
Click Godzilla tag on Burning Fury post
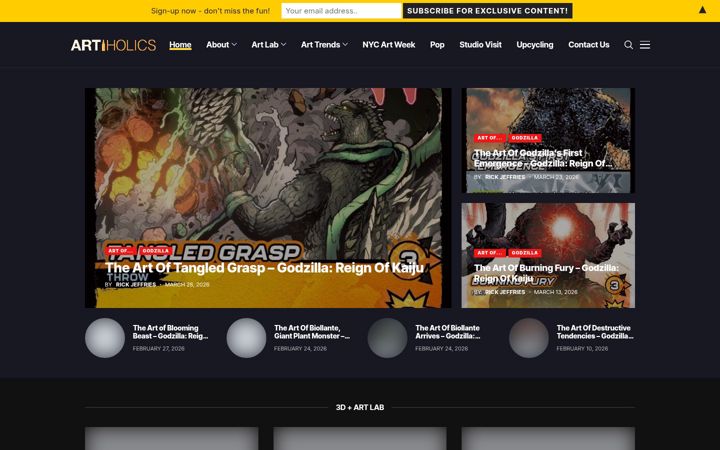coord(524,253)
